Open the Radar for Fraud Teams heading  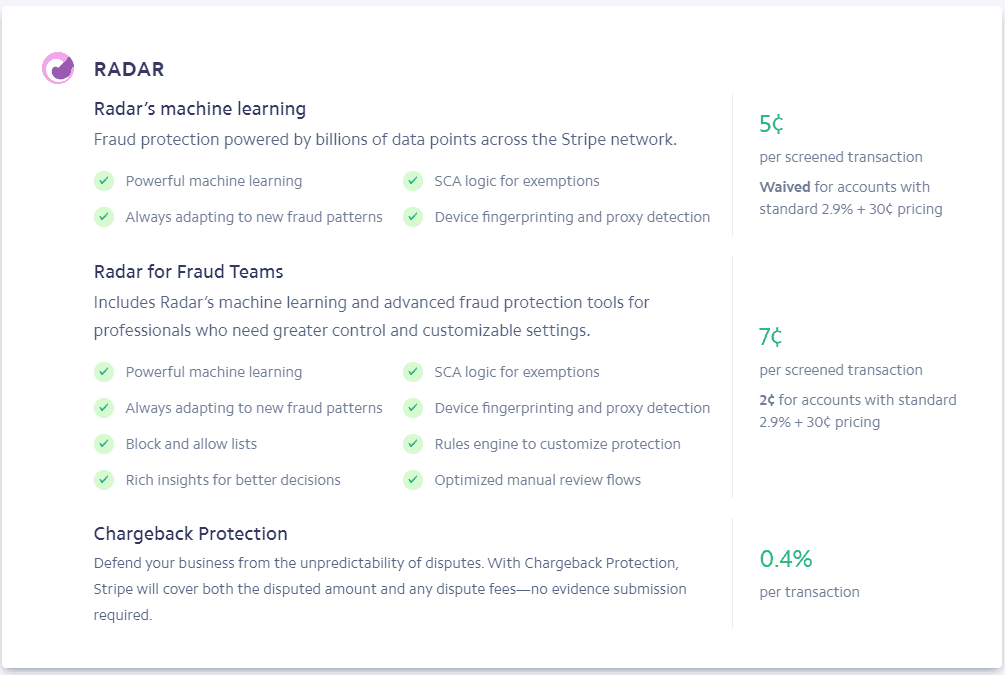coord(189,271)
